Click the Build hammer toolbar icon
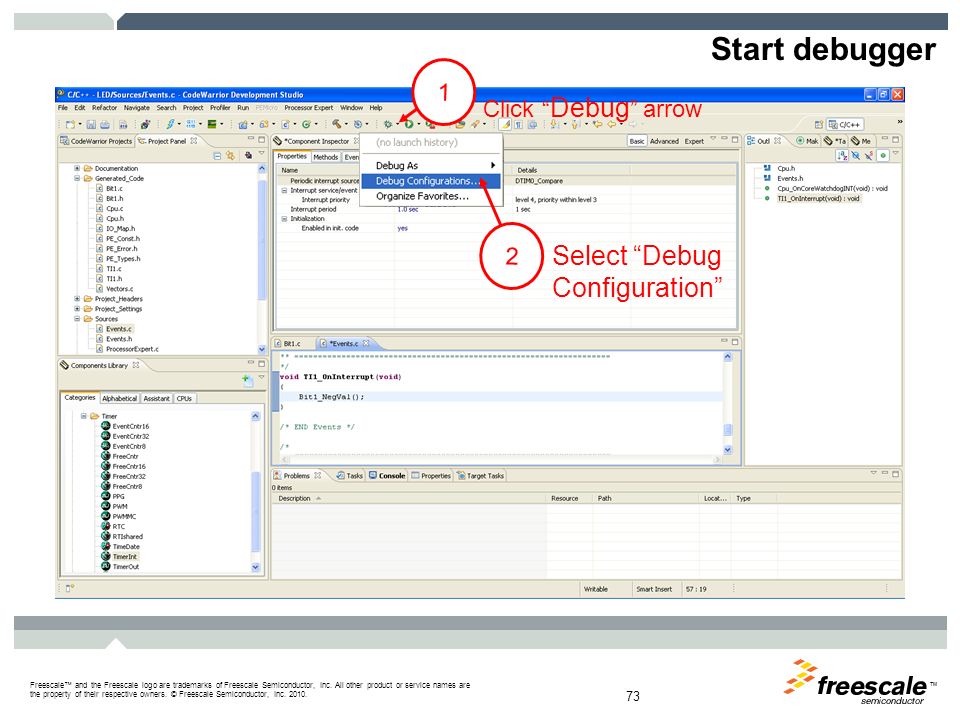This screenshot has height=720, width=960. (336, 124)
